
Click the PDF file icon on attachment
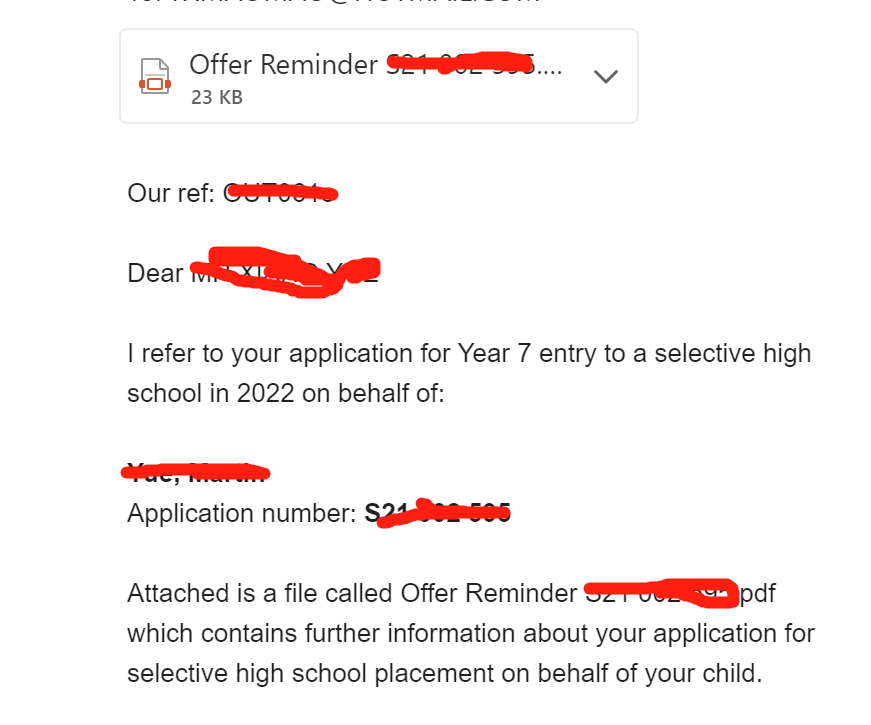155,76
